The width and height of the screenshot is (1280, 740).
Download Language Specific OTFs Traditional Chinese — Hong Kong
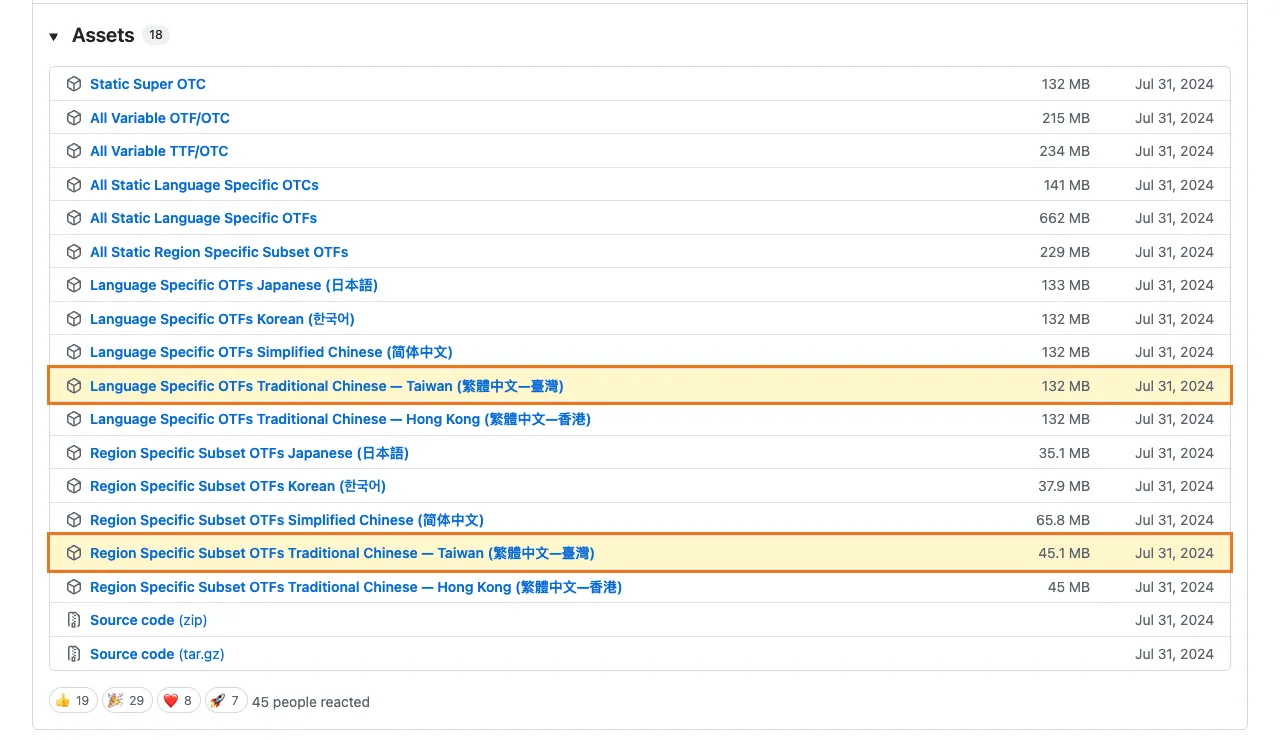pos(340,419)
